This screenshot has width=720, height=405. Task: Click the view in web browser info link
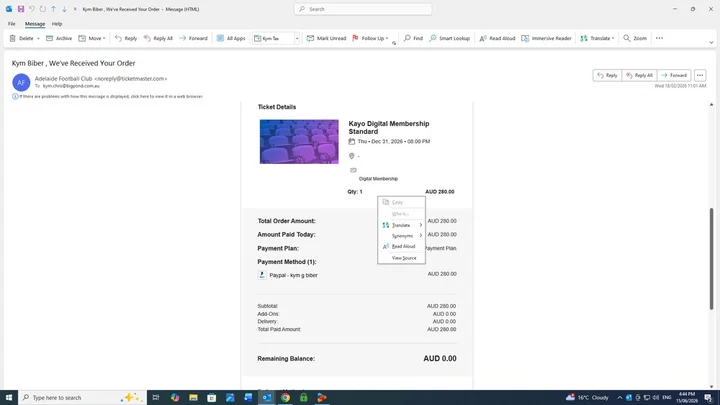pyautogui.click(x=111, y=96)
